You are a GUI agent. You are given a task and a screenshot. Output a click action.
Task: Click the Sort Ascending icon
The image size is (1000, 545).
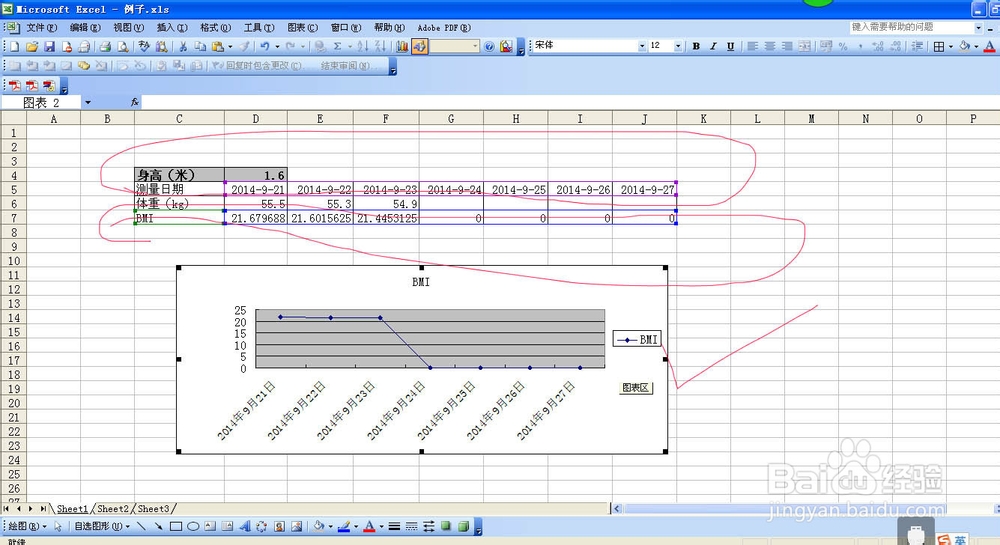pyautogui.click(x=363, y=47)
